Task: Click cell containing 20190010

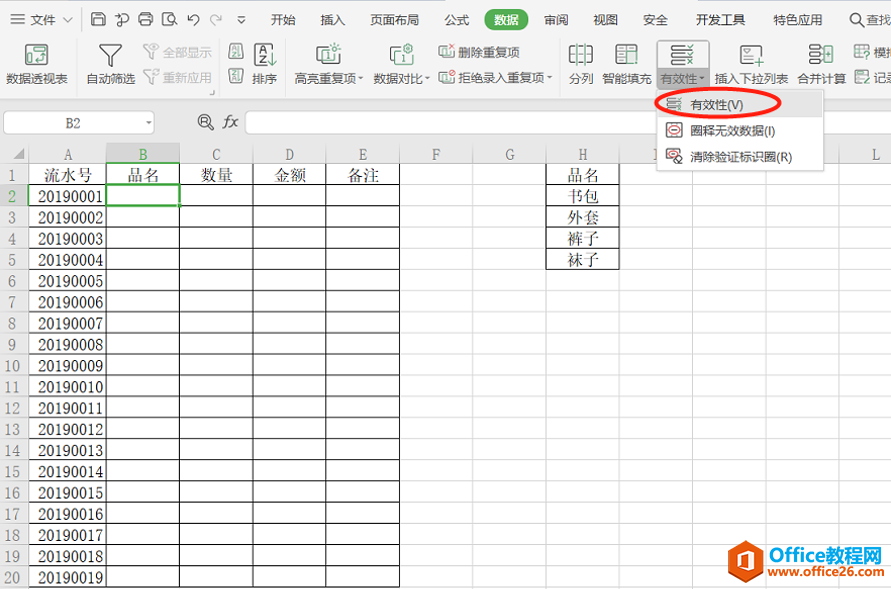Action: [x=67, y=386]
